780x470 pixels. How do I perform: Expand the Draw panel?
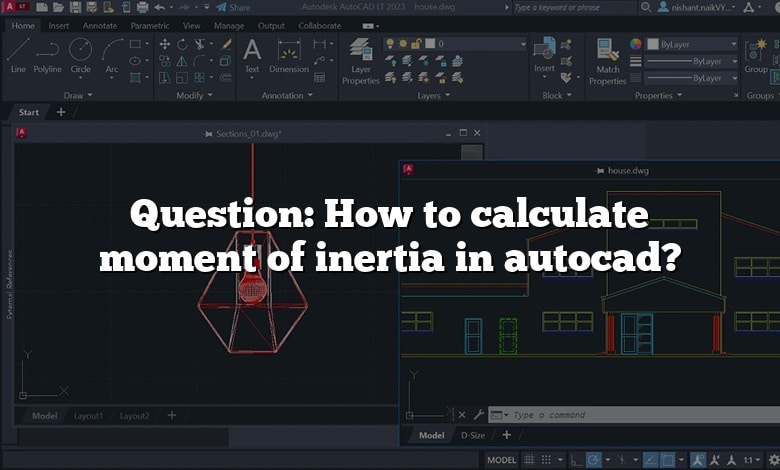pyautogui.click(x=78, y=95)
